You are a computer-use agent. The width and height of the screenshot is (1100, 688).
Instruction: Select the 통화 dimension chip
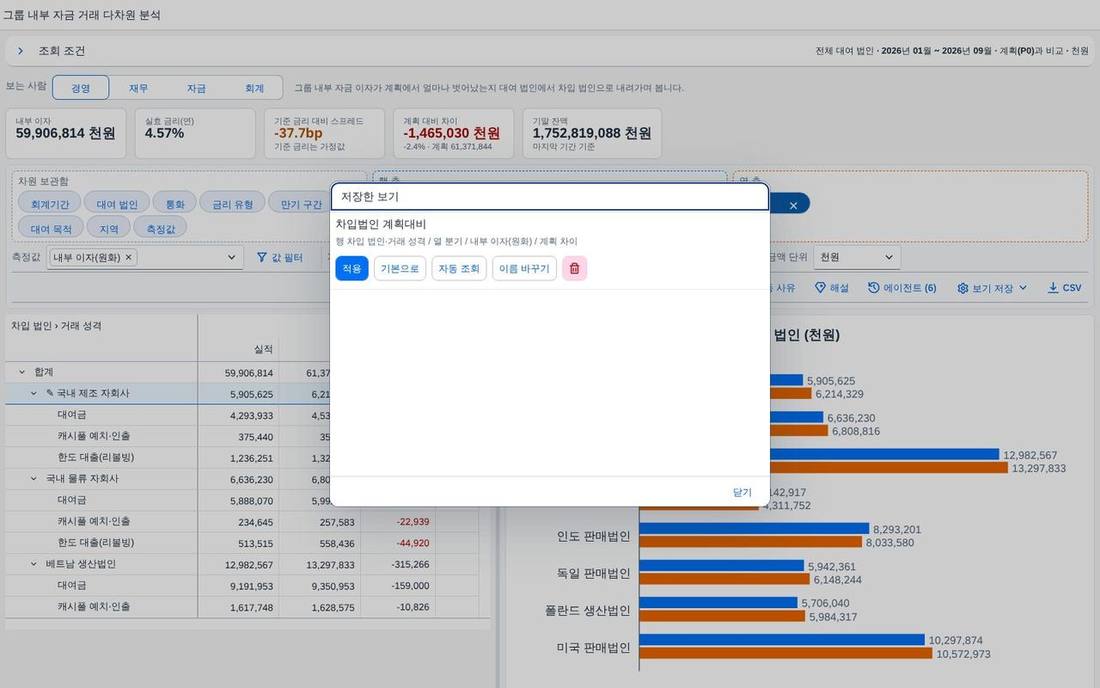coord(175,204)
